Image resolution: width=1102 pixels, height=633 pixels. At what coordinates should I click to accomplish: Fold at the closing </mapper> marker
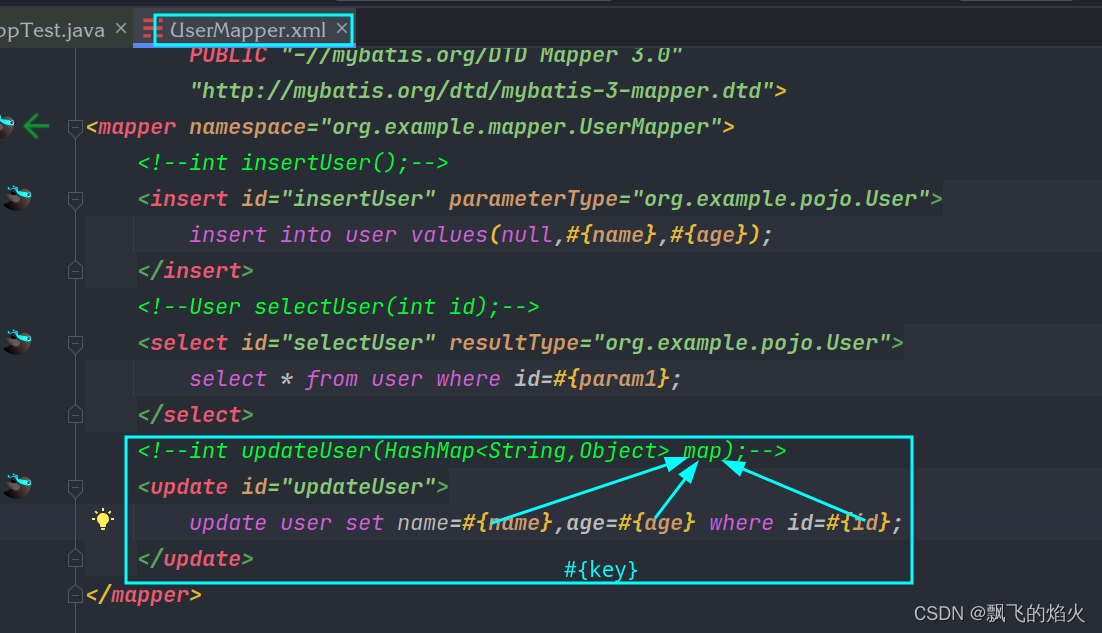tap(75, 595)
